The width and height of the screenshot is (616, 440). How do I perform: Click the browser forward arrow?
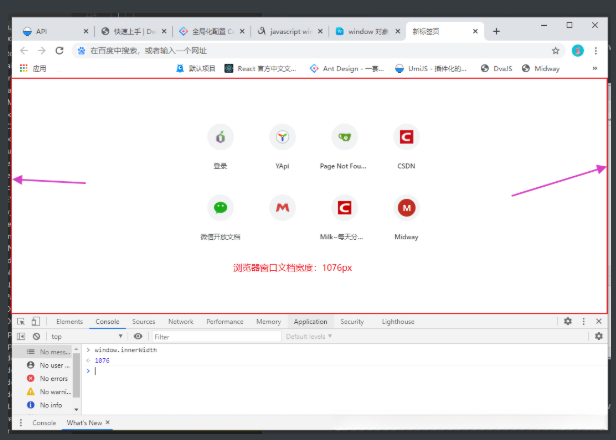pyautogui.click(x=42, y=51)
